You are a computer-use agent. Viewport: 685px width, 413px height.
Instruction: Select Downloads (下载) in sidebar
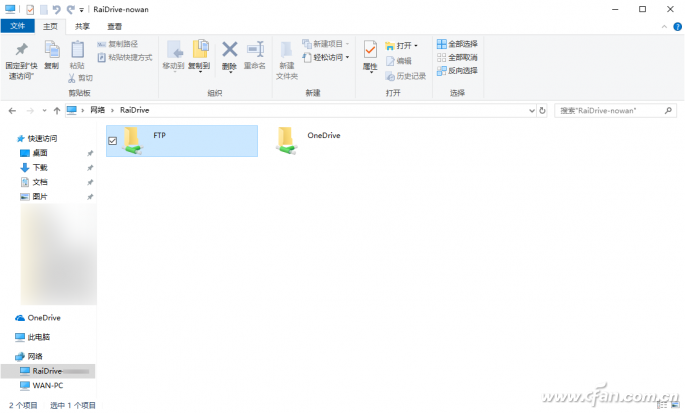pyautogui.click(x=34, y=167)
